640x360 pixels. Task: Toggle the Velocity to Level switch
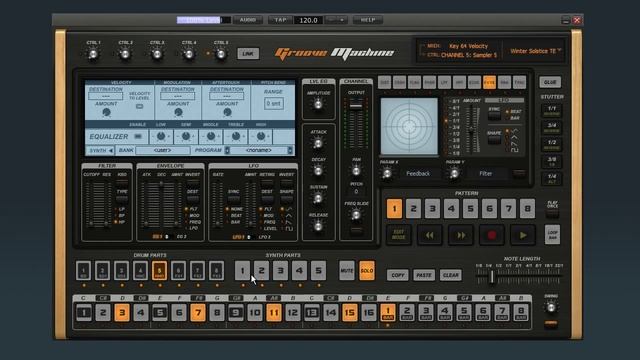(x=139, y=107)
